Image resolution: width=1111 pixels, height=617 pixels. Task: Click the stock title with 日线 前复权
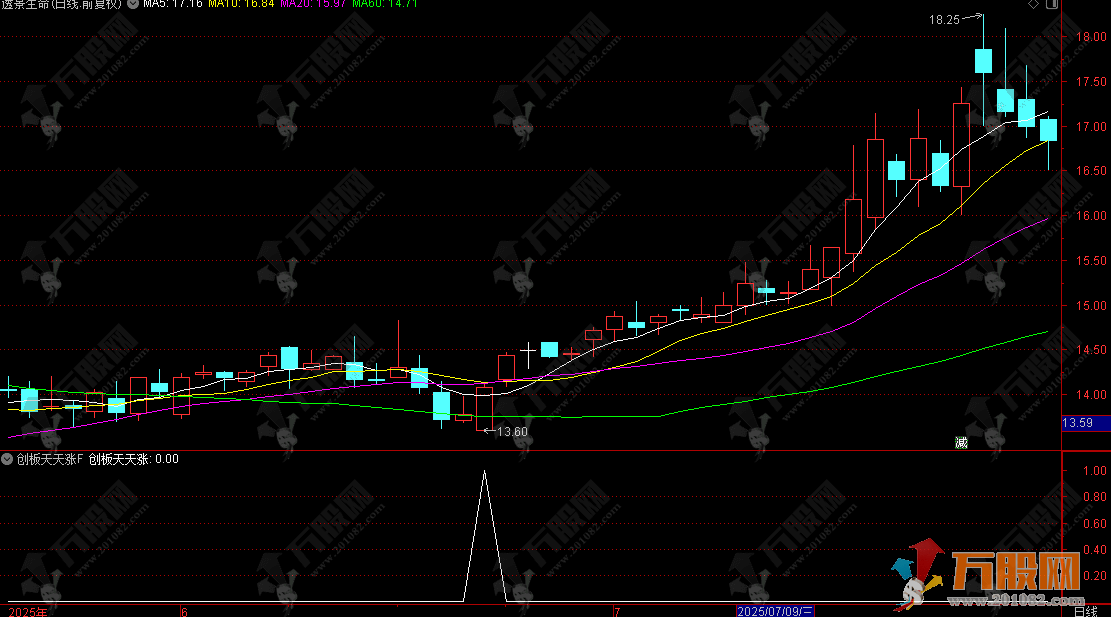tap(61, 4)
